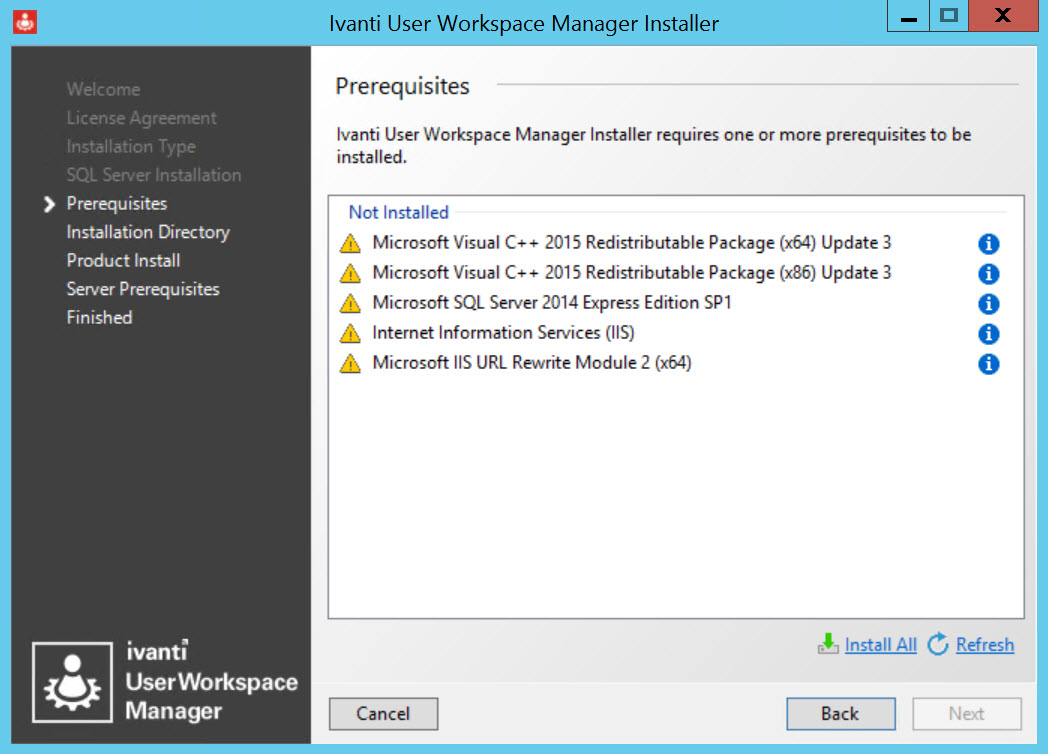Screen dimensions: 1048x754
Task: Click info icon for Visual C++ x86 package
Action: [x=988, y=274]
